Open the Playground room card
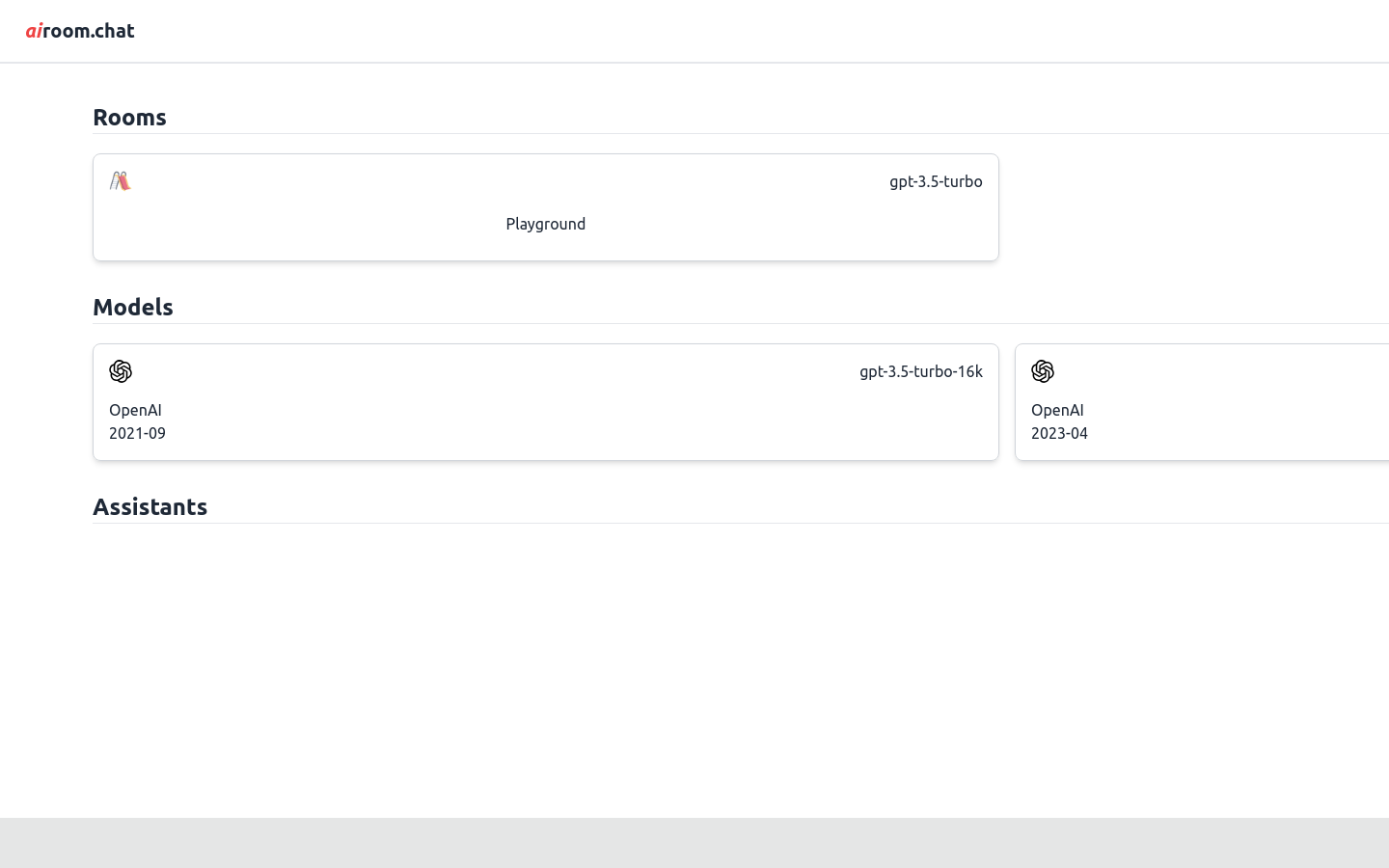Screen dimensions: 1389x868 point(545,207)
